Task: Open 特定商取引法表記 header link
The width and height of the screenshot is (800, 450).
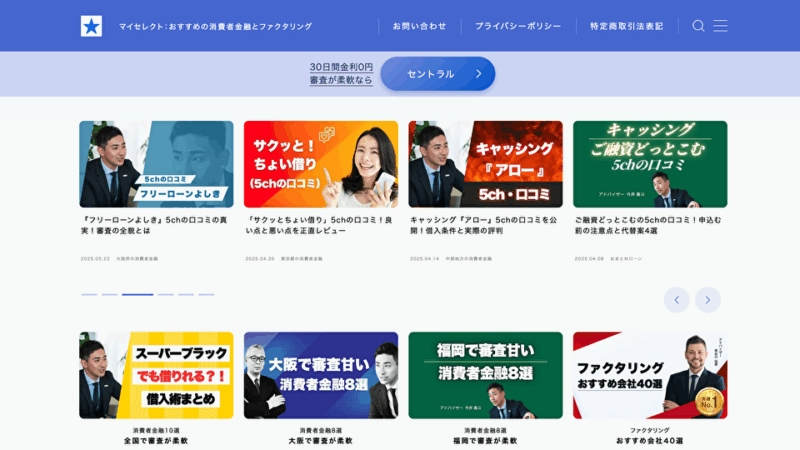Action: click(627, 26)
